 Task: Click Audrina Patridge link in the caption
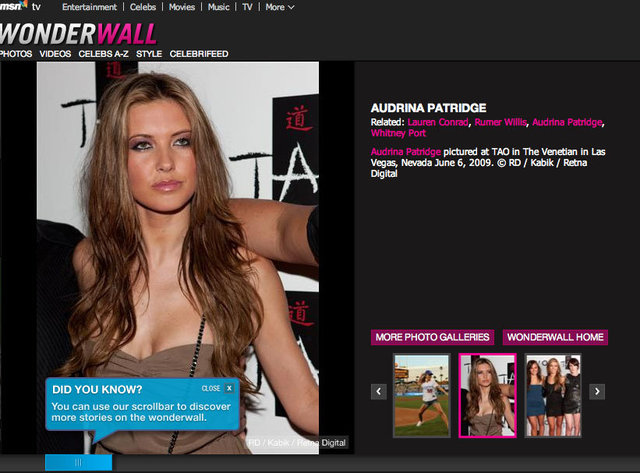point(406,152)
